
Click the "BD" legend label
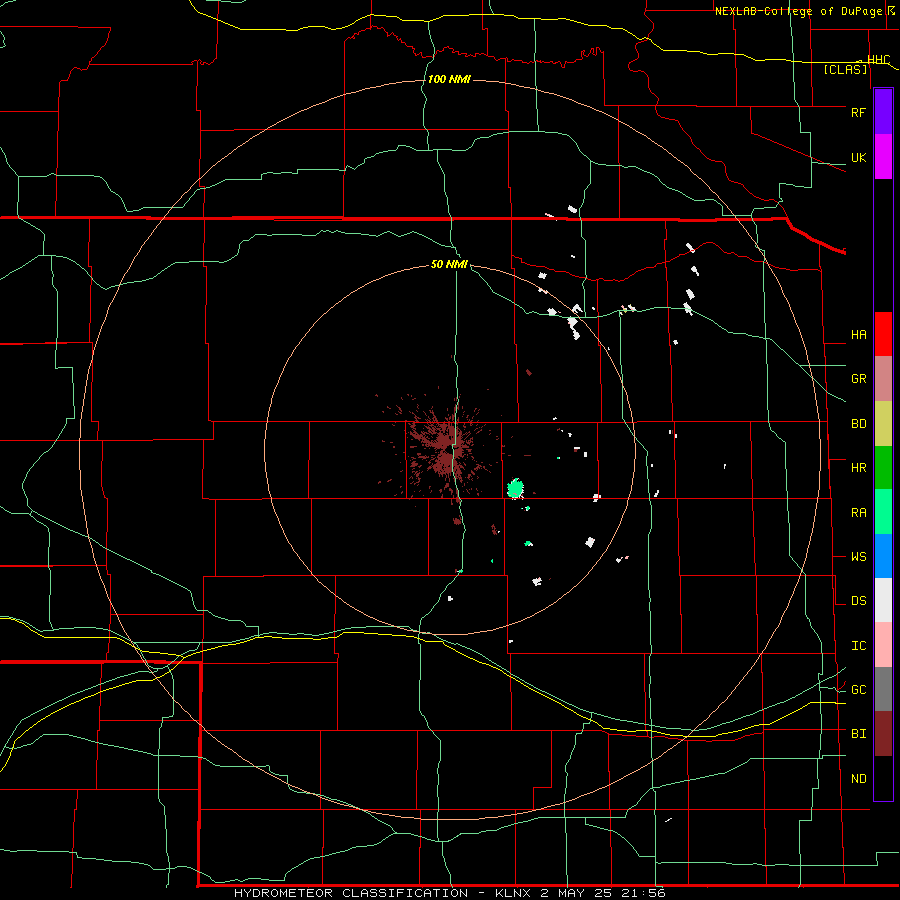pyautogui.click(x=858, y=424)
